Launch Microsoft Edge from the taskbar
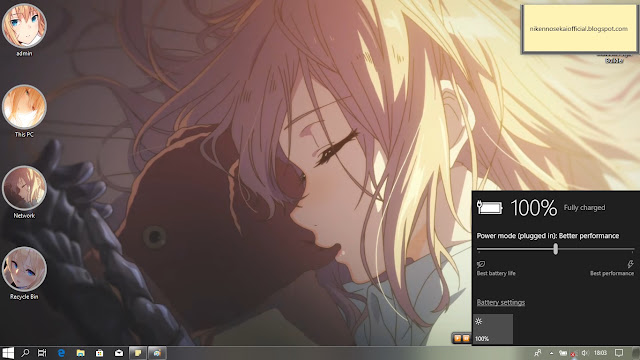 click(61, 353)
